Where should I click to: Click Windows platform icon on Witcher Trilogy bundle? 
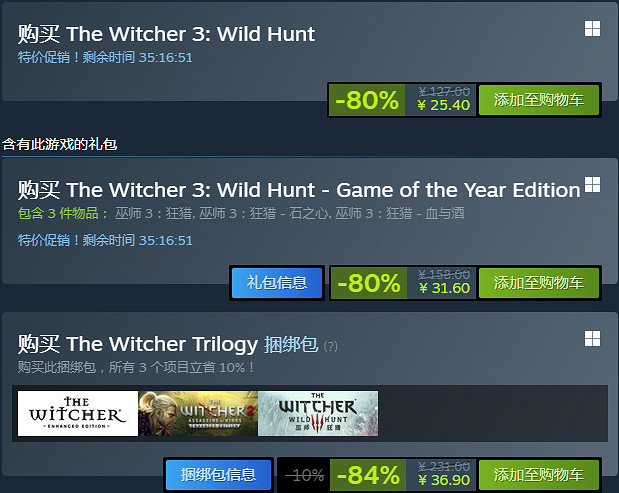pyautogui.click(x=593, y=339)
